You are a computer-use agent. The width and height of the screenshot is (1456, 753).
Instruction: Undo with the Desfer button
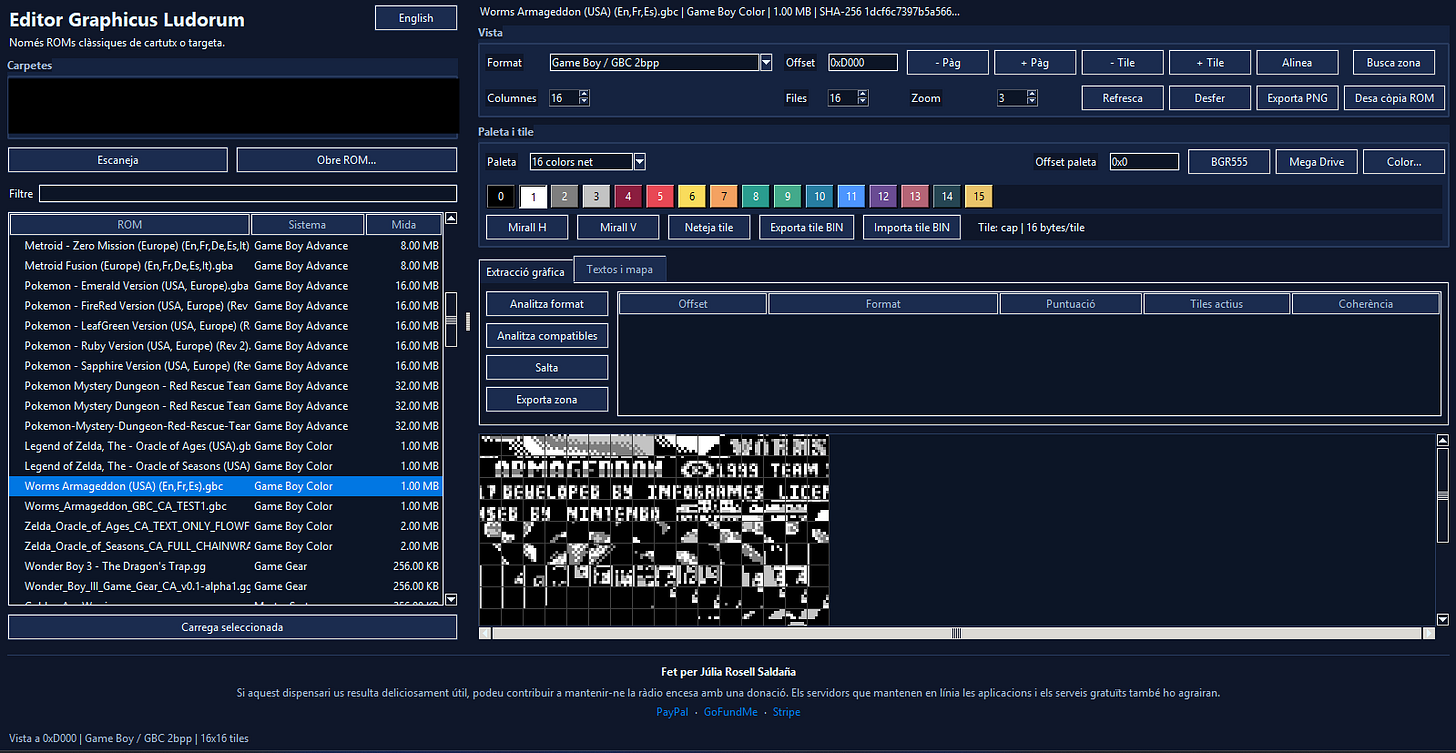pyautogui.click(x=1210, y=98)
